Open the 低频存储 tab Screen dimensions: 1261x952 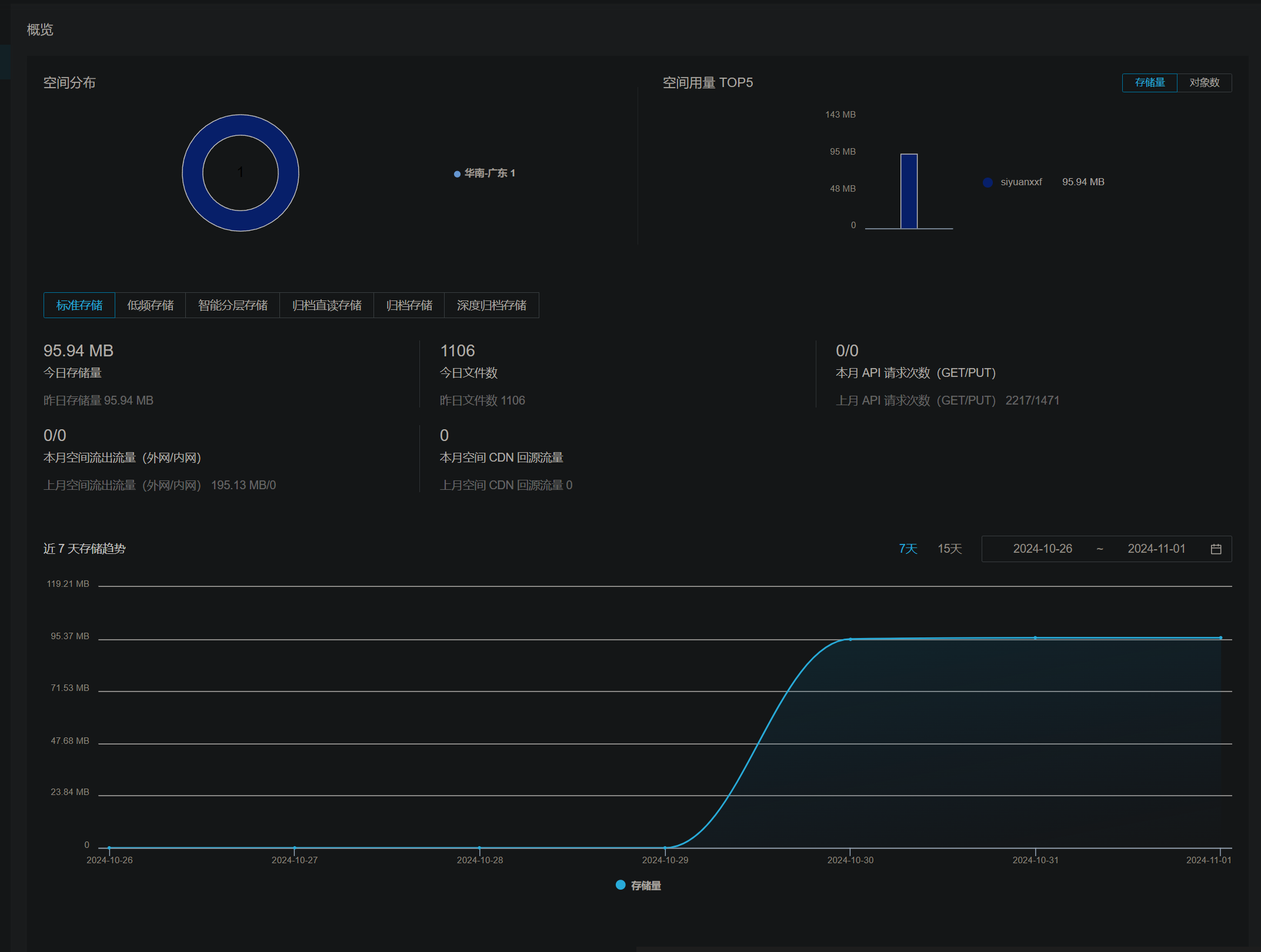click(151, 305)
